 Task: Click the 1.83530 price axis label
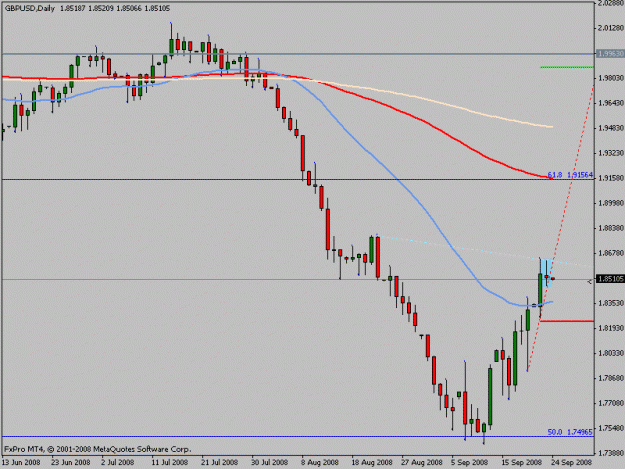coord(610,303)
